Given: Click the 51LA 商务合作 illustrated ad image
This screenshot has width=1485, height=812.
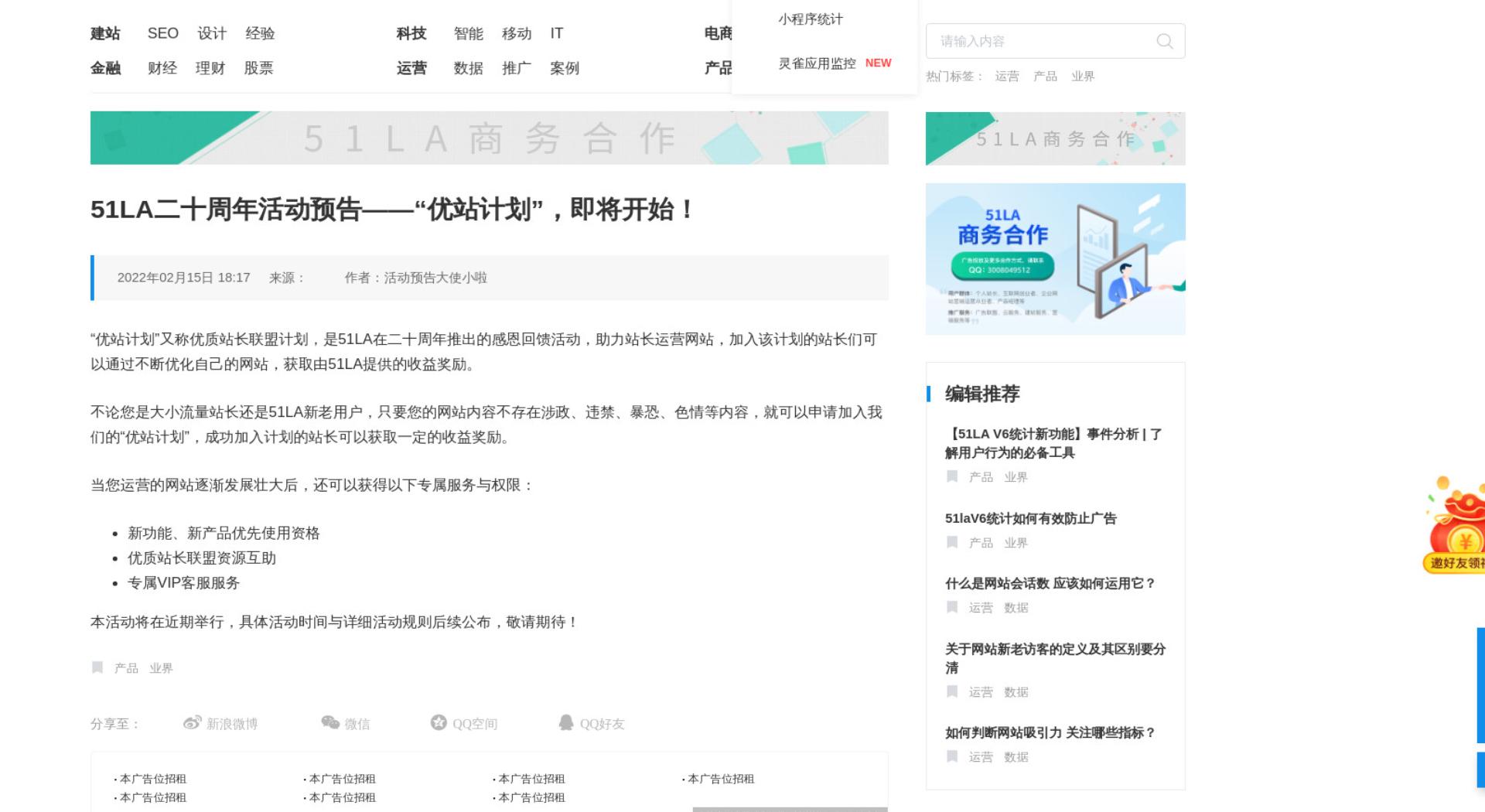Looking at the screenshot, I should tap(1056, 259).
